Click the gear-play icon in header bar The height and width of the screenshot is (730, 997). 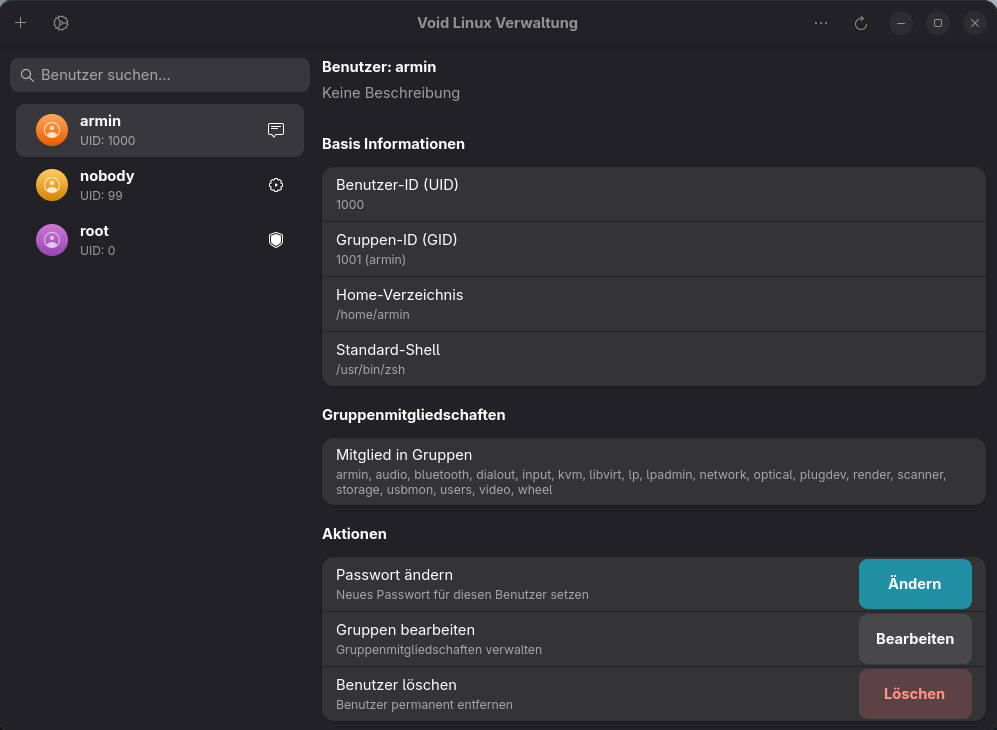coord(61,23)
